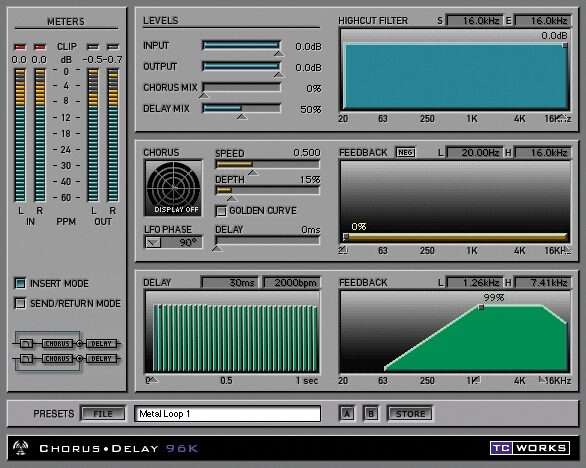Click the Chorus Delay emblem icon
The width and height of the screenshot is (586, 468).
(20, 447)
